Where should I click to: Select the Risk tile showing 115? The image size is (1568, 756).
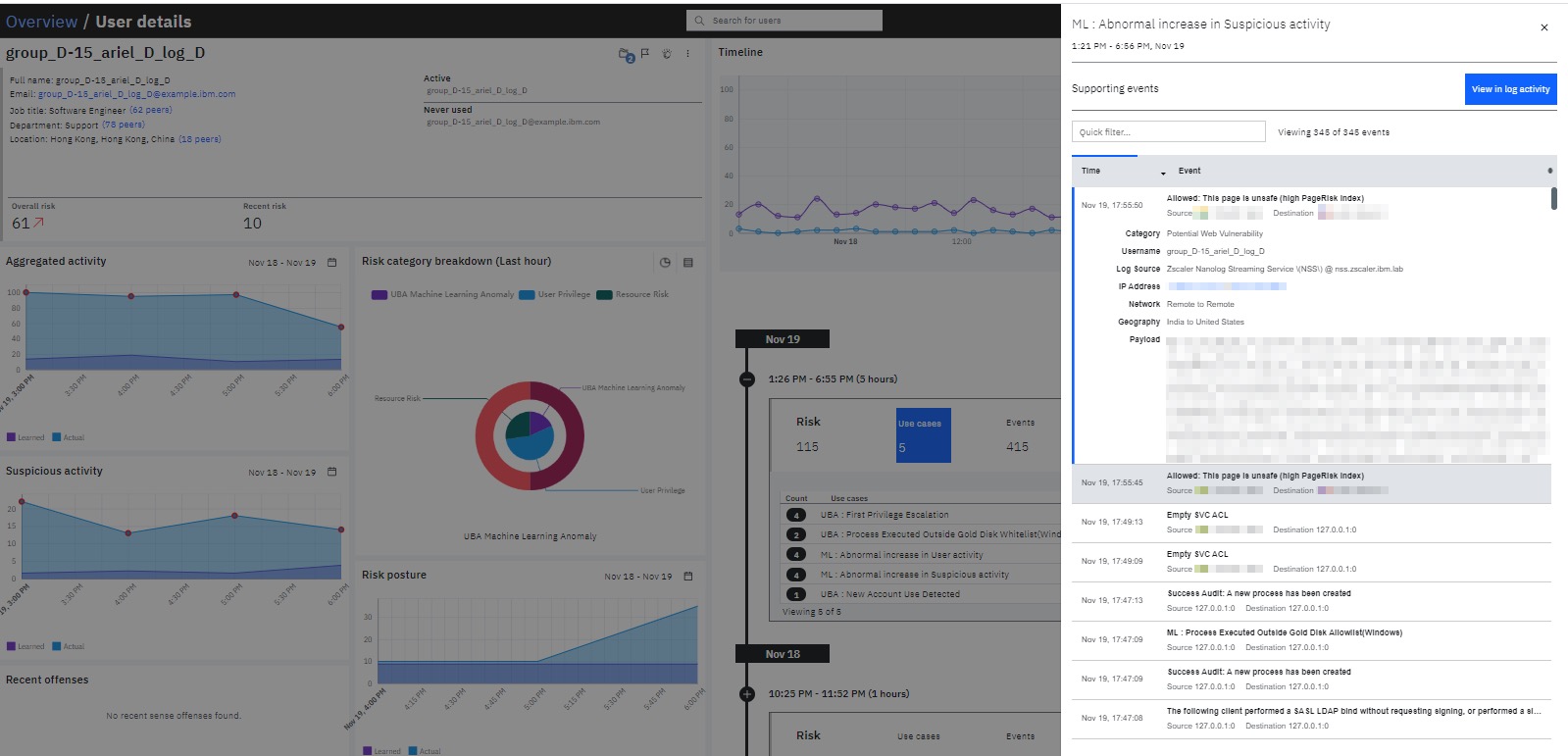(808, 434)
